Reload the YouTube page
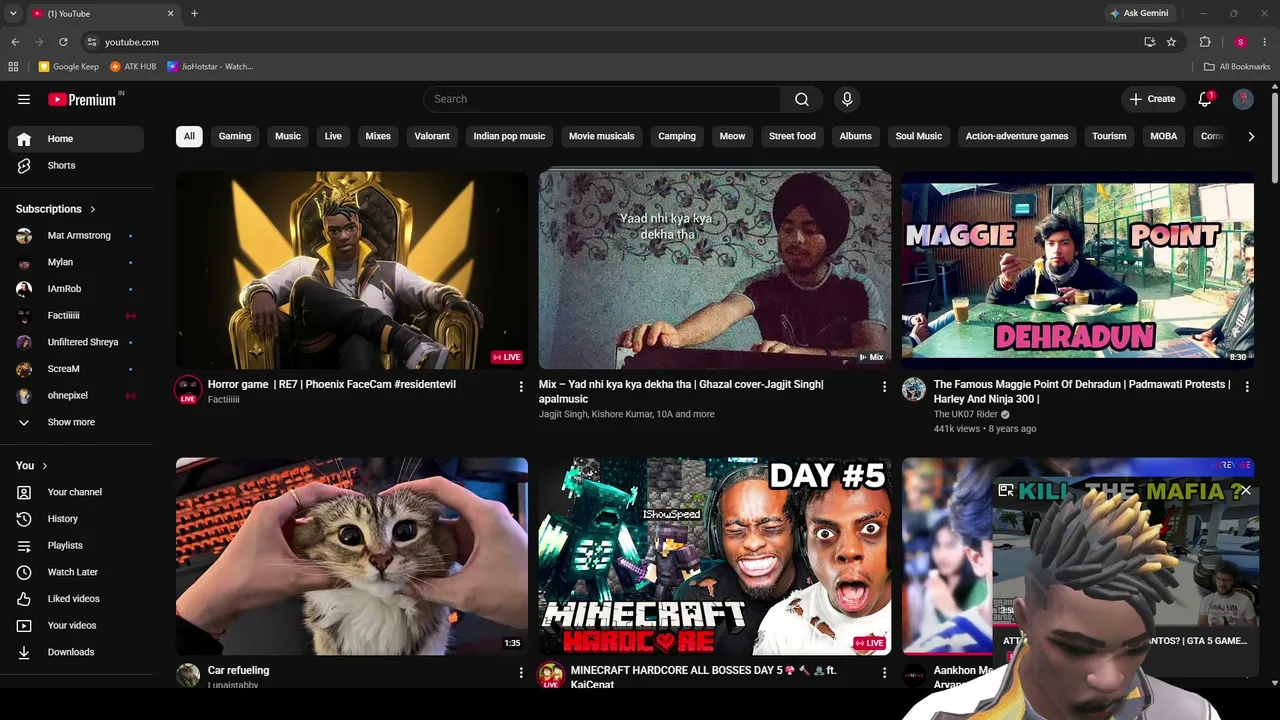This screenshot has width=1280, height=720. coord(63,42)
